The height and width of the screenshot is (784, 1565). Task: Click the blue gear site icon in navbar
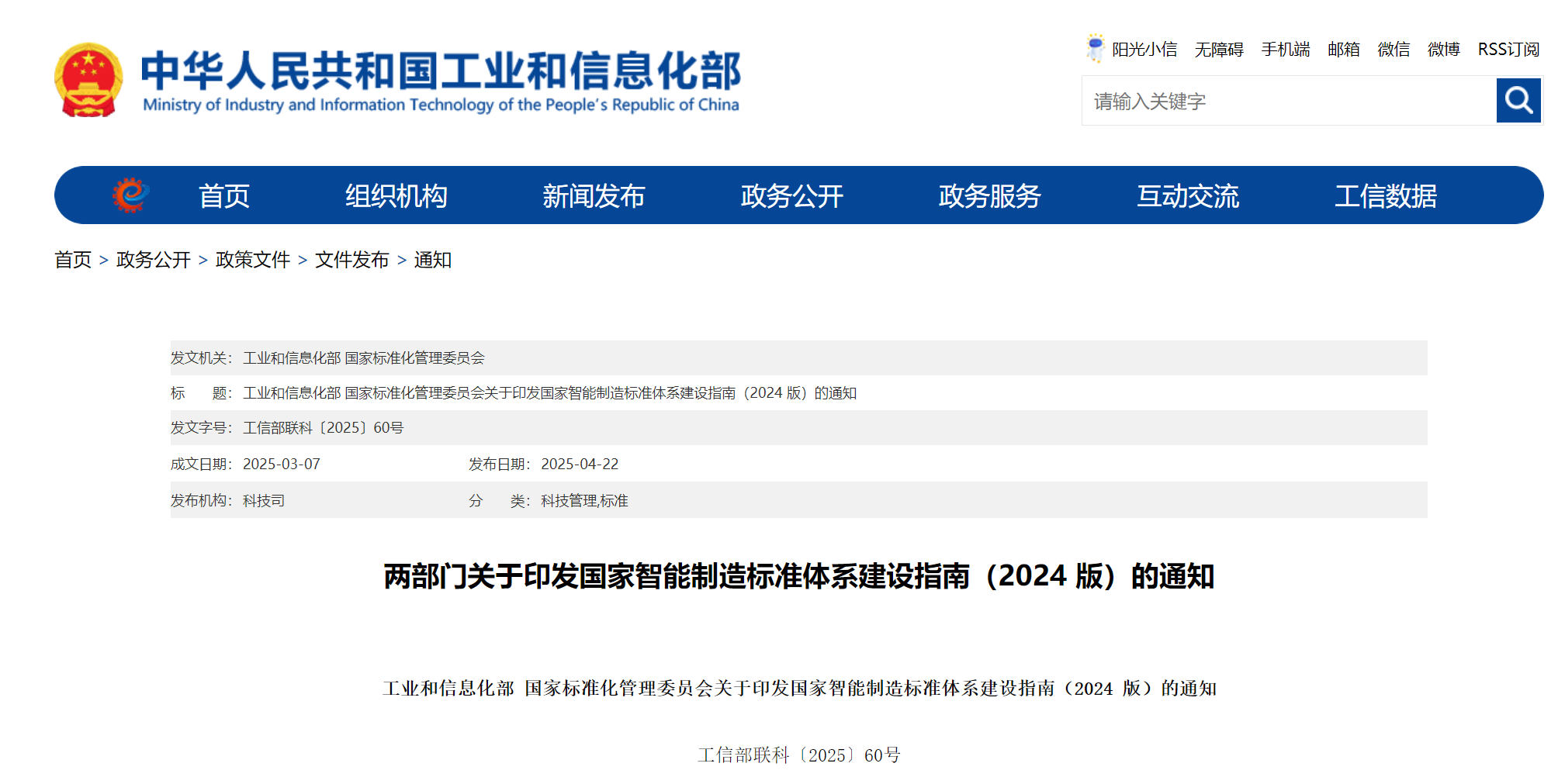point(130,195)
